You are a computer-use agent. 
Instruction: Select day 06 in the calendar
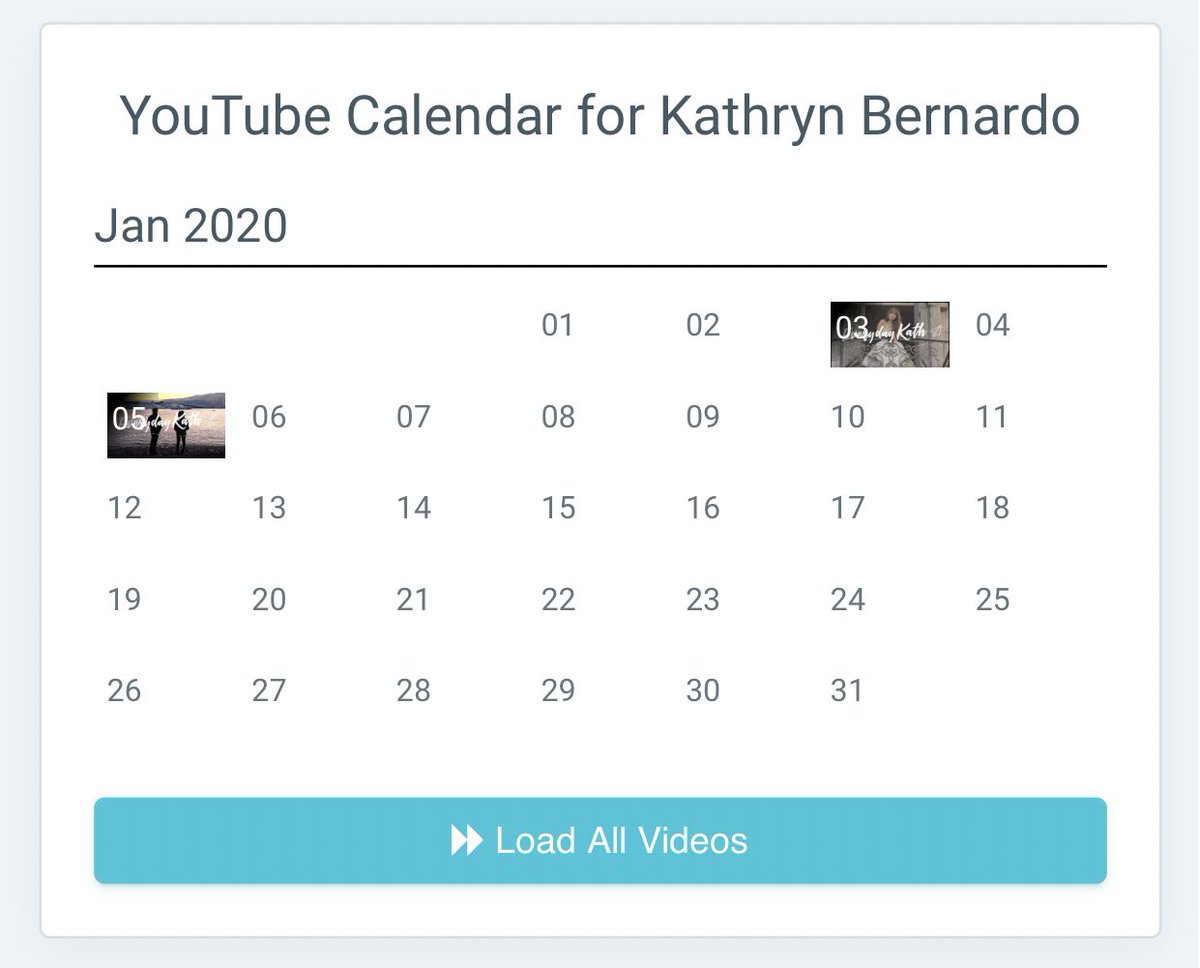coord(269,416)
